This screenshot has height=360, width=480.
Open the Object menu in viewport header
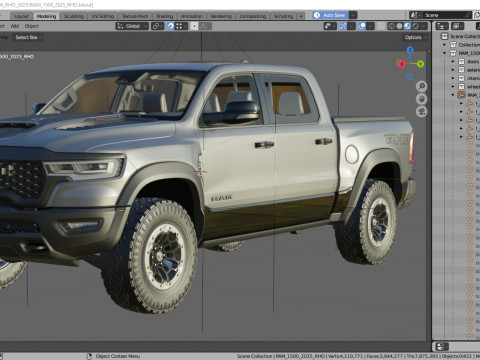[x=32, y=26]
